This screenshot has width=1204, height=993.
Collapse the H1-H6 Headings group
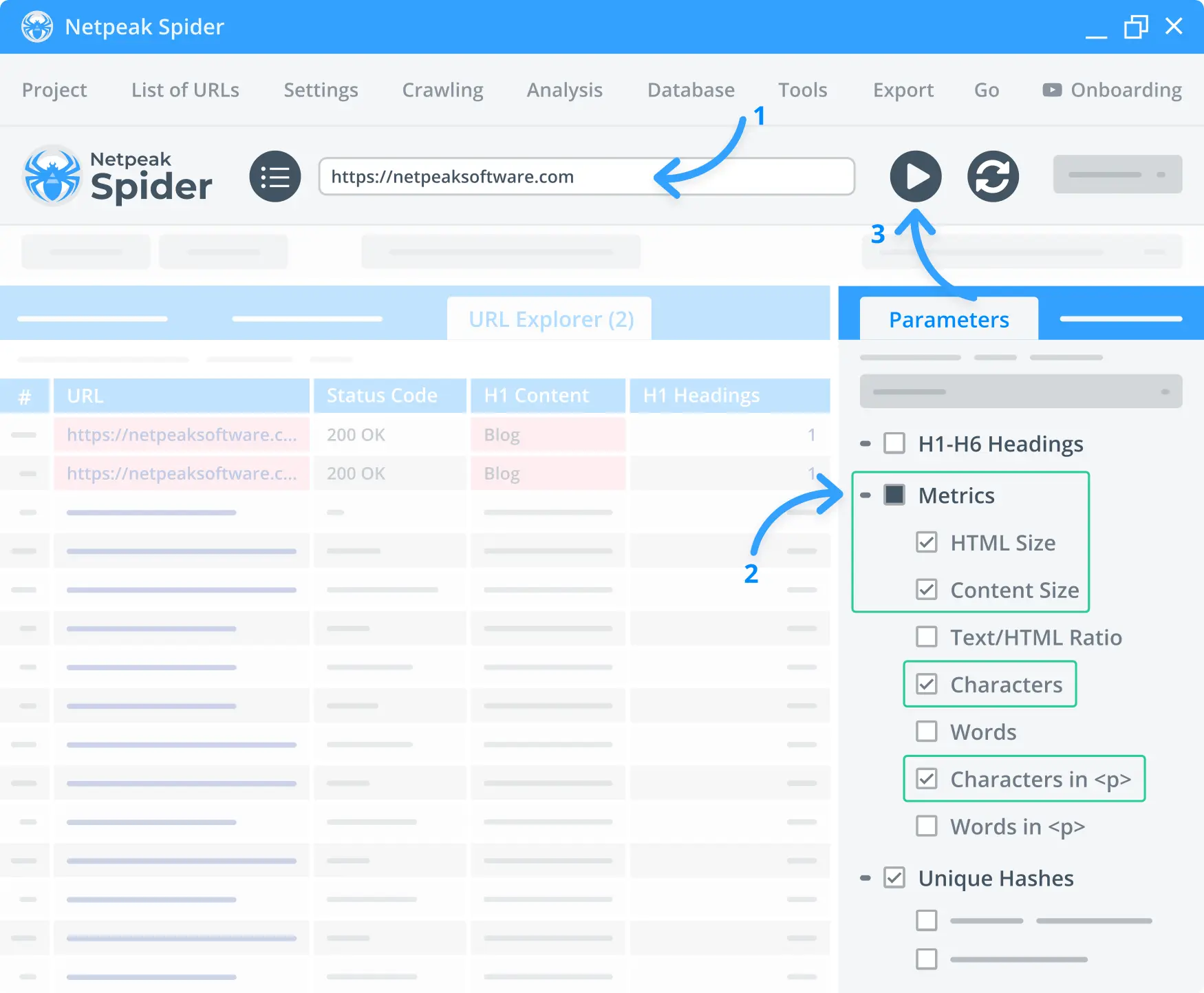pyautogui.click(x=866, y=444)
